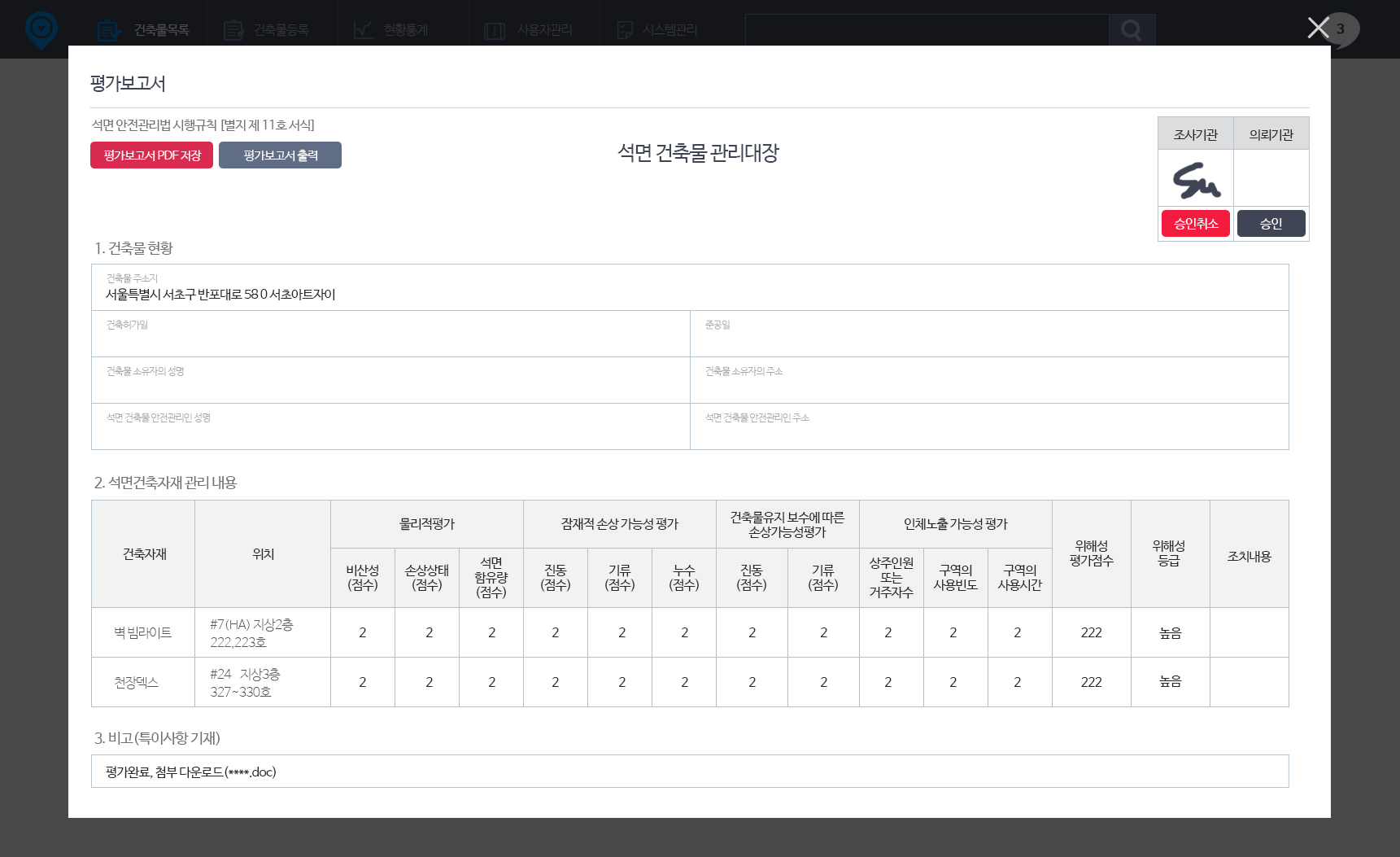This screenshot has width=1400, height=857.
Task: Close the 평가보고서 popup with the X
Action: coord(1318,28)
